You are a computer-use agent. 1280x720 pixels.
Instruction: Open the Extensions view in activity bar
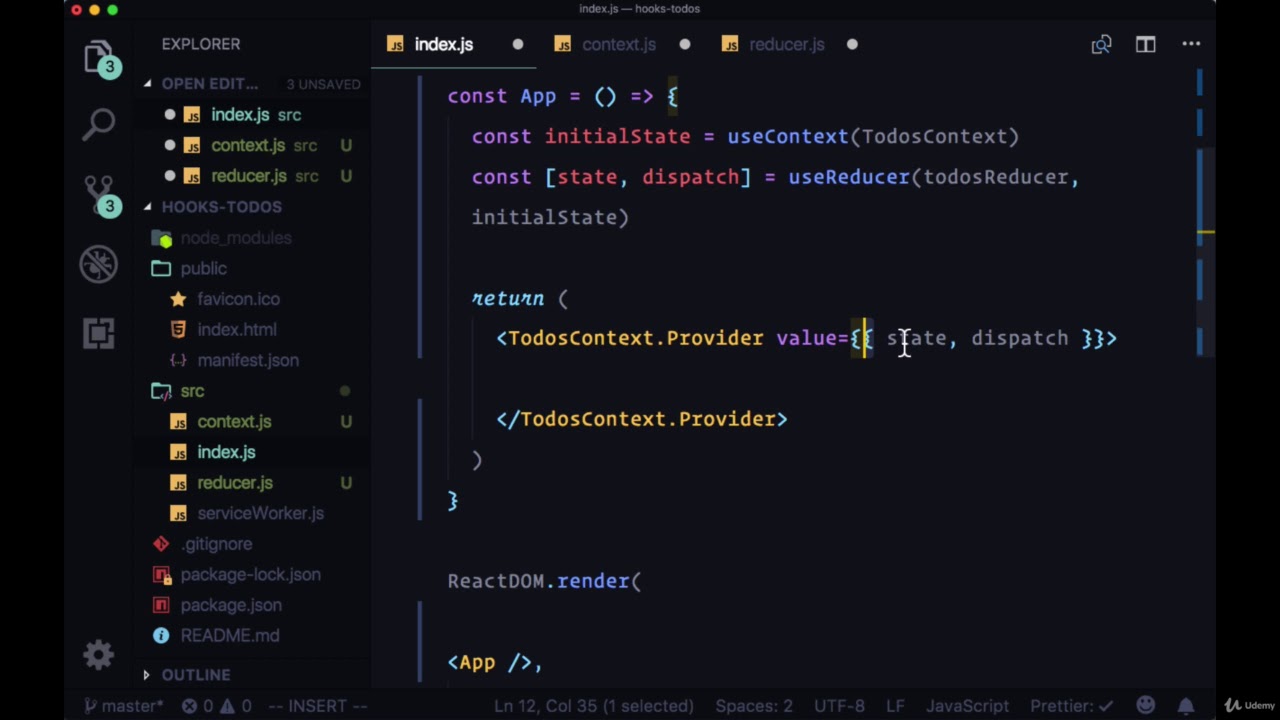tap(99, 332)
